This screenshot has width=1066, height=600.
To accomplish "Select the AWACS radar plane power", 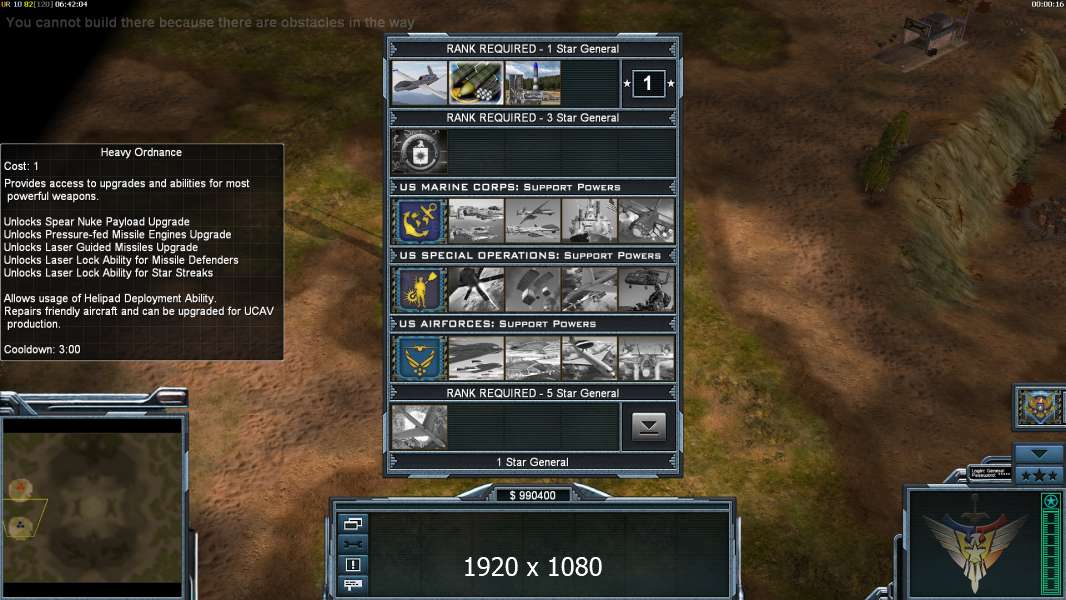I will (x=589, y=358).
